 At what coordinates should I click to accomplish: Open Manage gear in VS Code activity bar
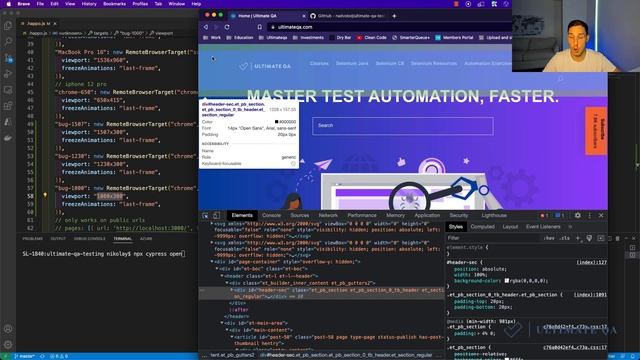pos(8,345)
